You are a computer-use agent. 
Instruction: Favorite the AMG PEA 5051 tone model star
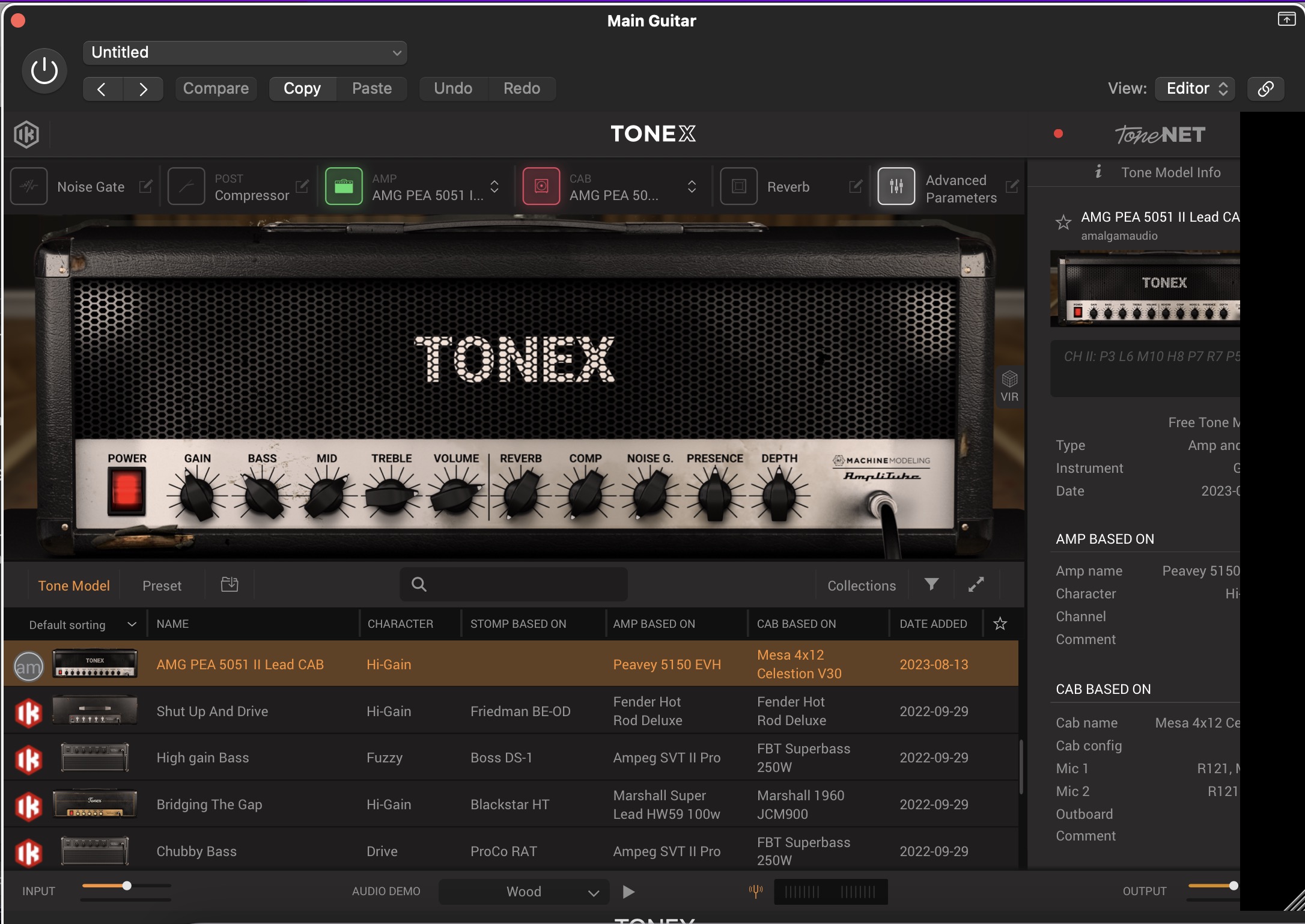1063,223
